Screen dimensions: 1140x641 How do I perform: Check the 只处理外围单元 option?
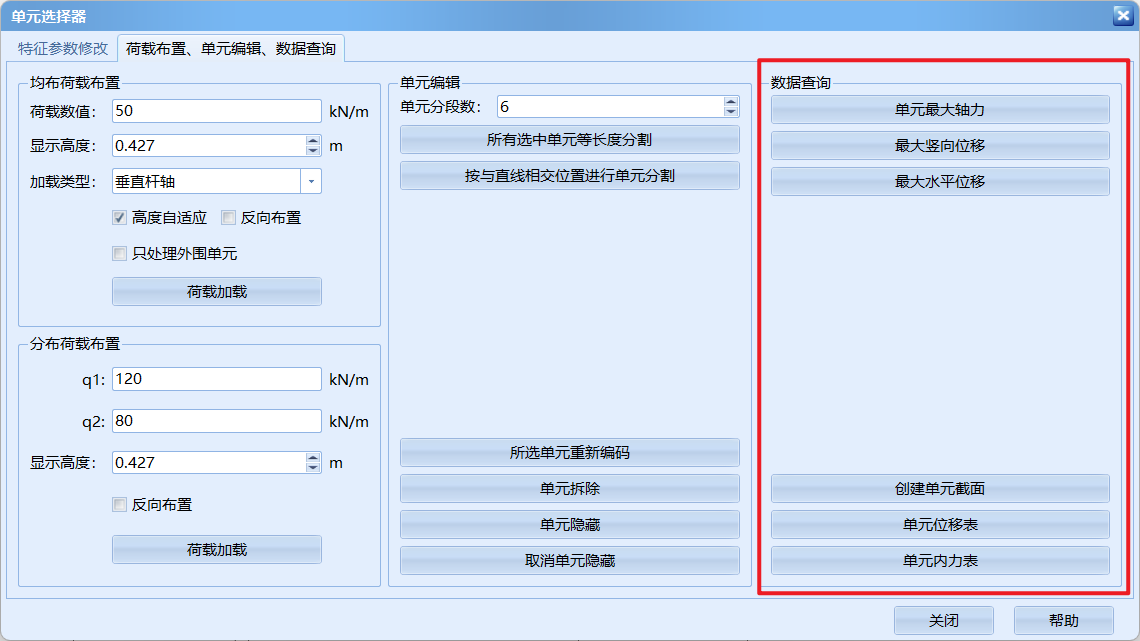pos(120,254)
